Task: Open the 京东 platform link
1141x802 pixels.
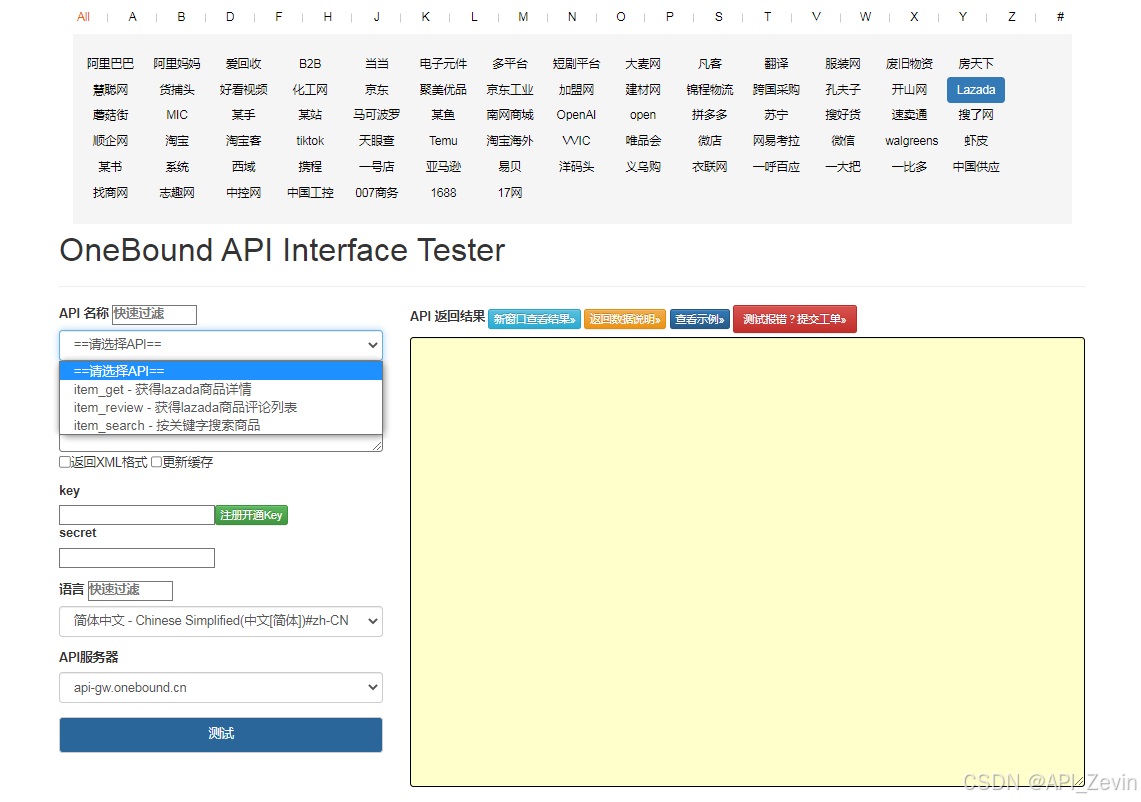Action: [x=377, y=90]
